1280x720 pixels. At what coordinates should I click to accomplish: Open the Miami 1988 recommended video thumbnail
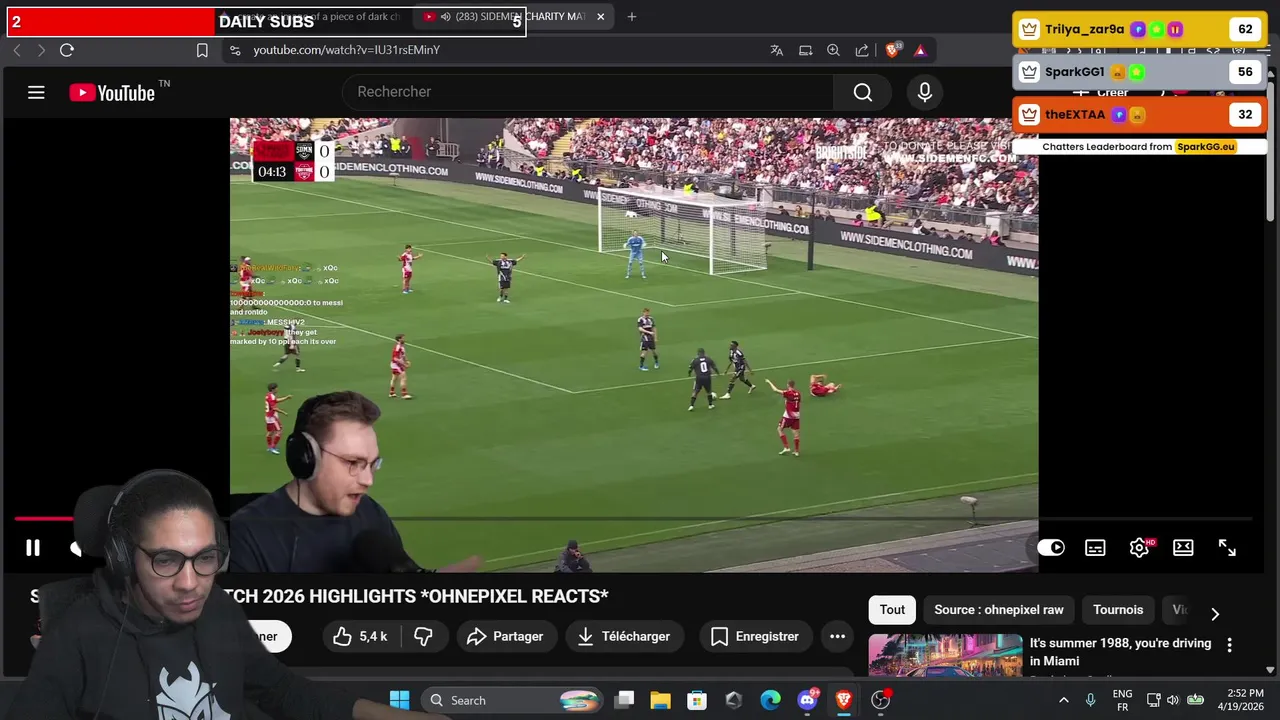point(946,656)
